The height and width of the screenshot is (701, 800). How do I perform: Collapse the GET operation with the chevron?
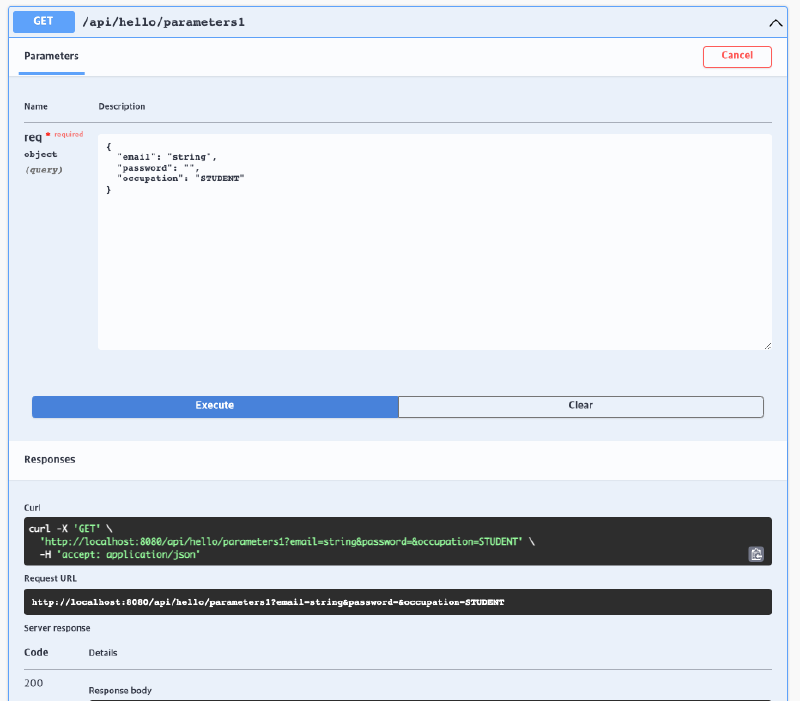[775, 22]
